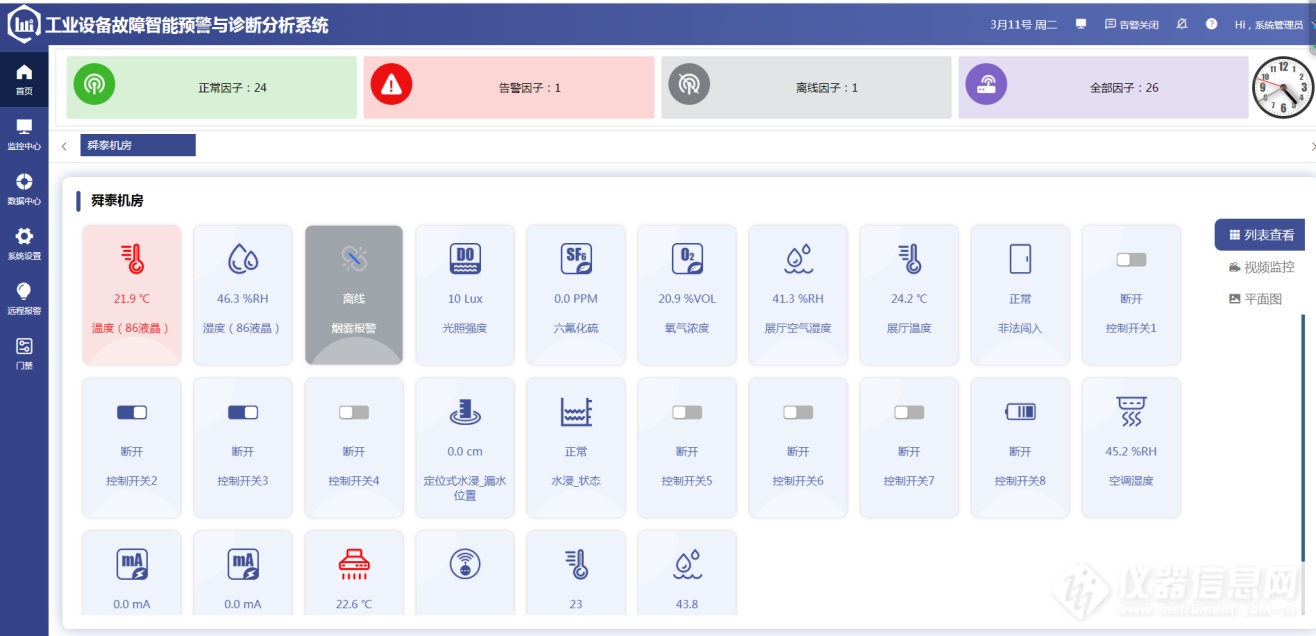This screenshot has width=1316, height=636.
Task: Click the help question mark icon
Action: click(x=1211, y=25)
